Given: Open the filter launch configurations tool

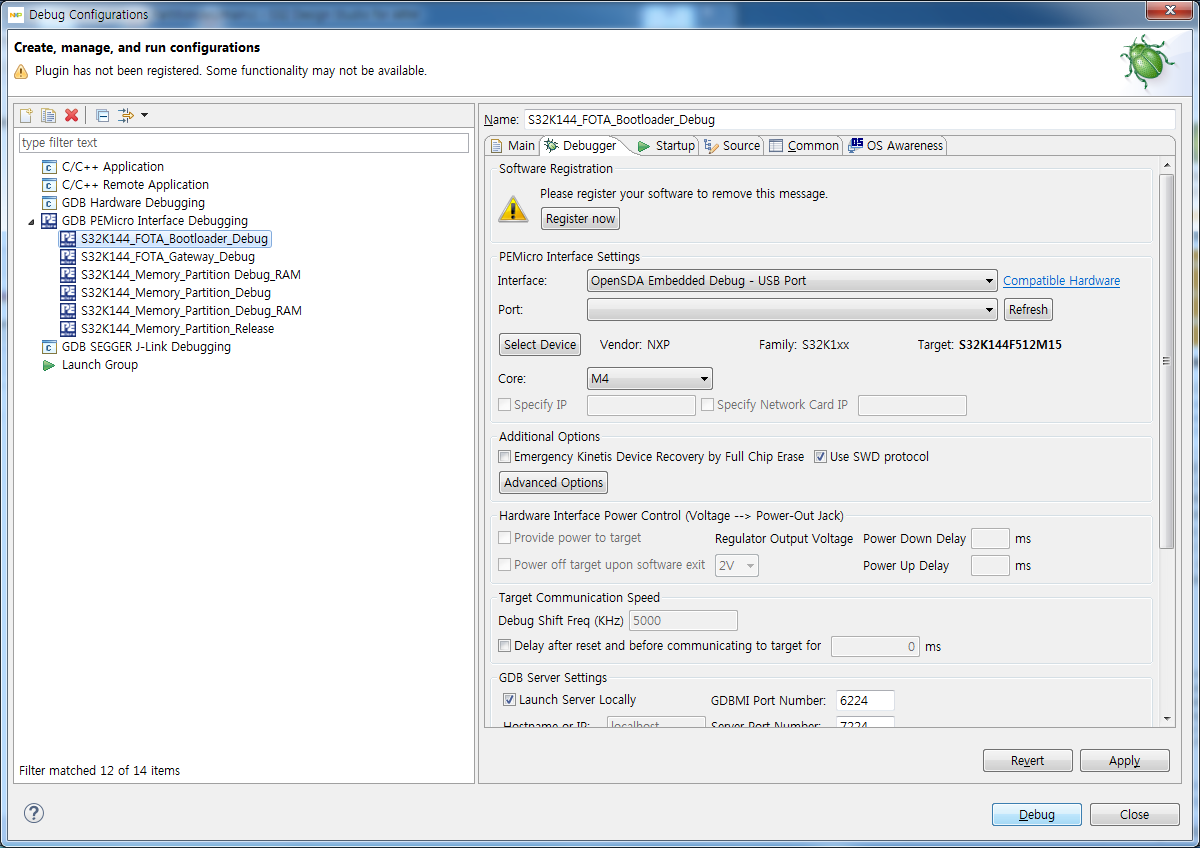Looking at the screenshot, I should click(x=126, y=115).
